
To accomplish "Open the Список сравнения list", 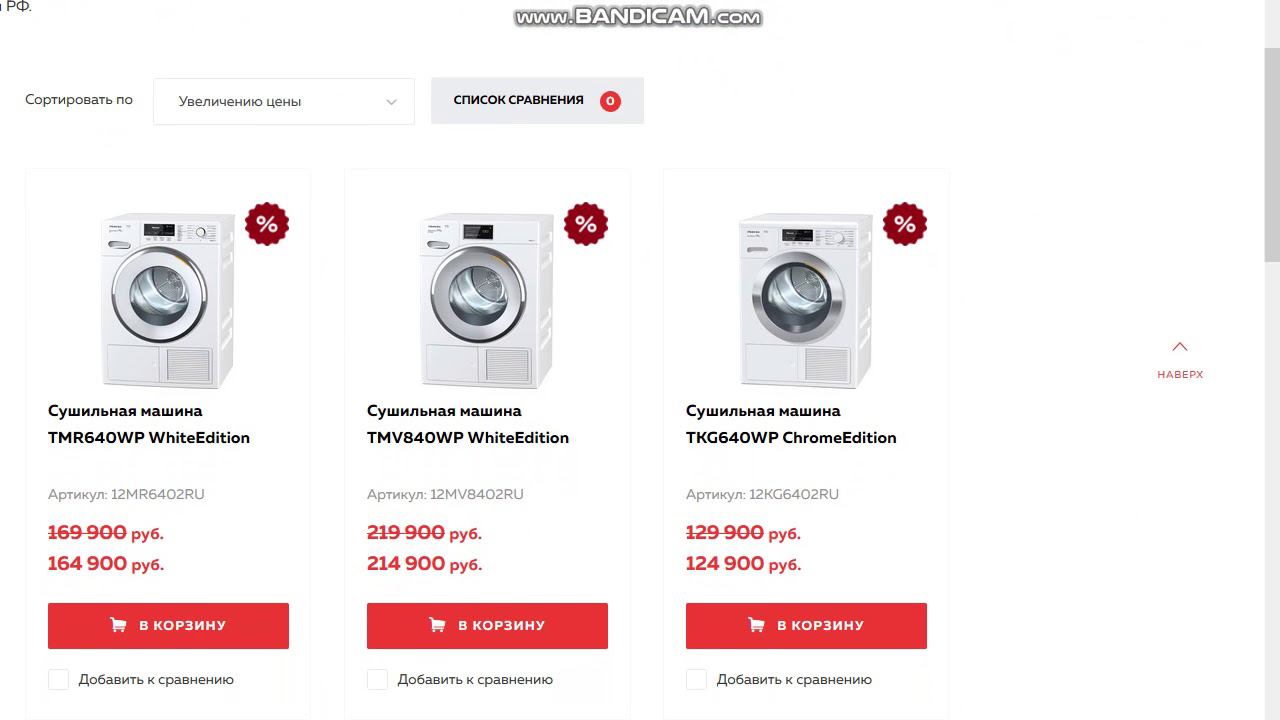I will point(519,101).
